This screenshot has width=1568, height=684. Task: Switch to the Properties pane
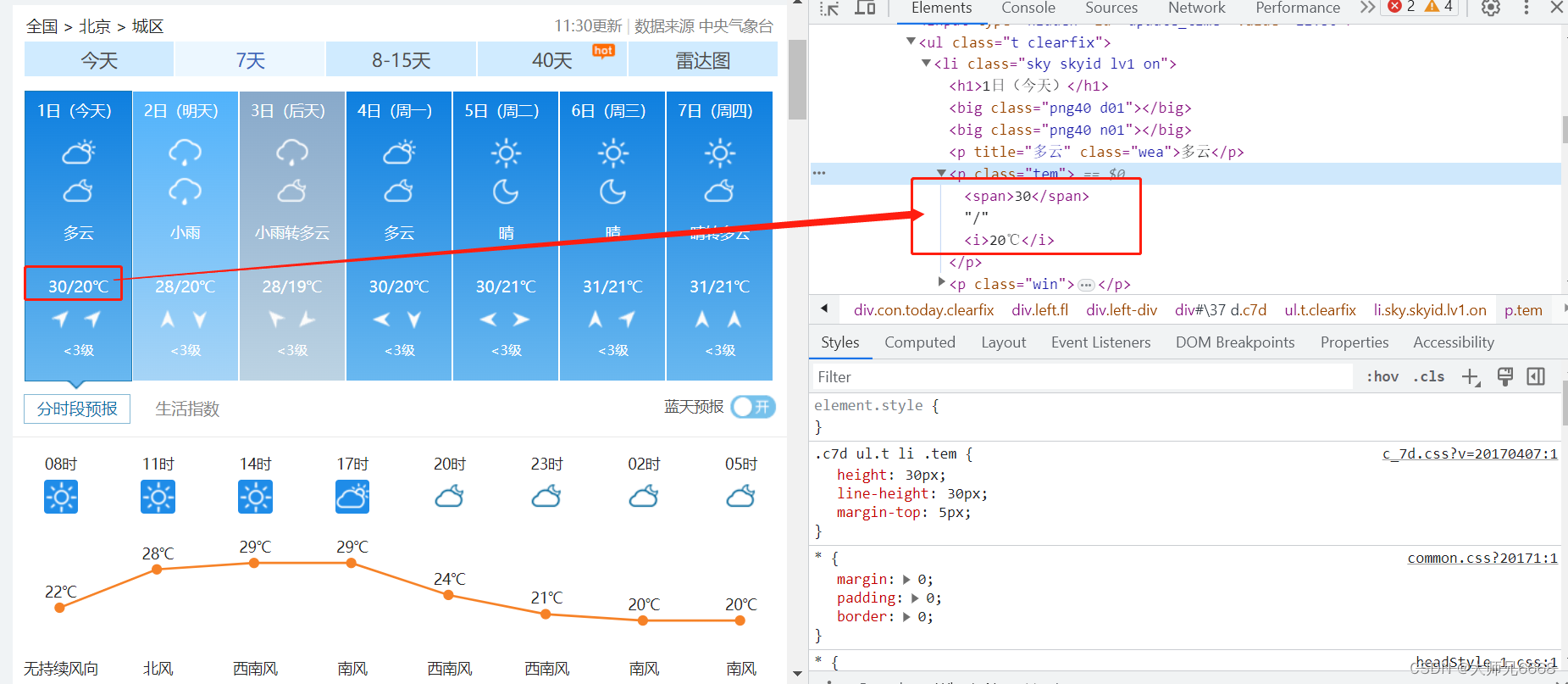(x=1355, y=342)
